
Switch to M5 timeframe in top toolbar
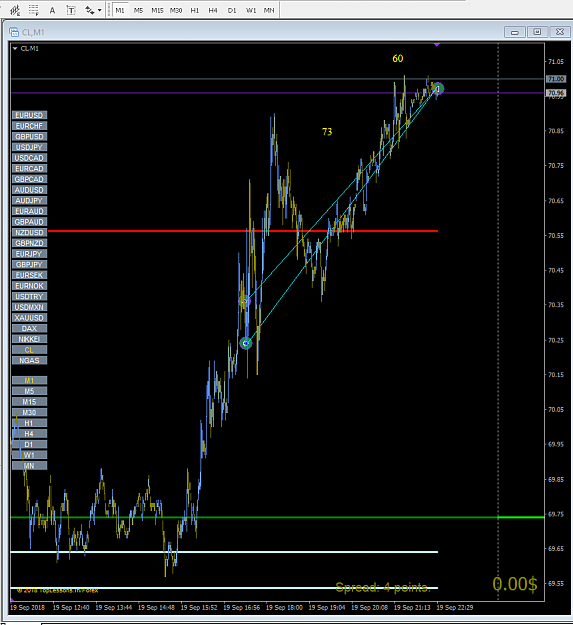click(138, 10)
